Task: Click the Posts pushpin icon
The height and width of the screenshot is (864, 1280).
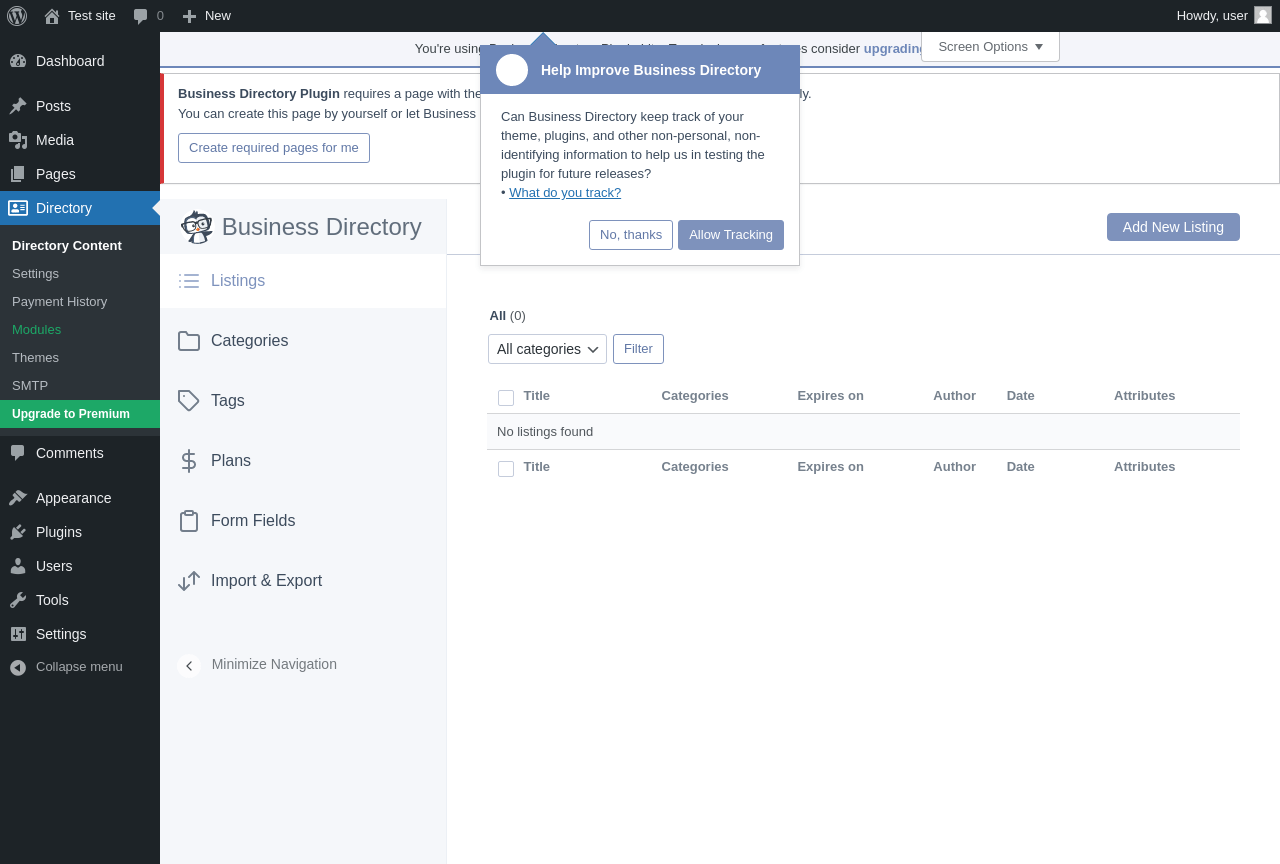Action: pos(18,106)
